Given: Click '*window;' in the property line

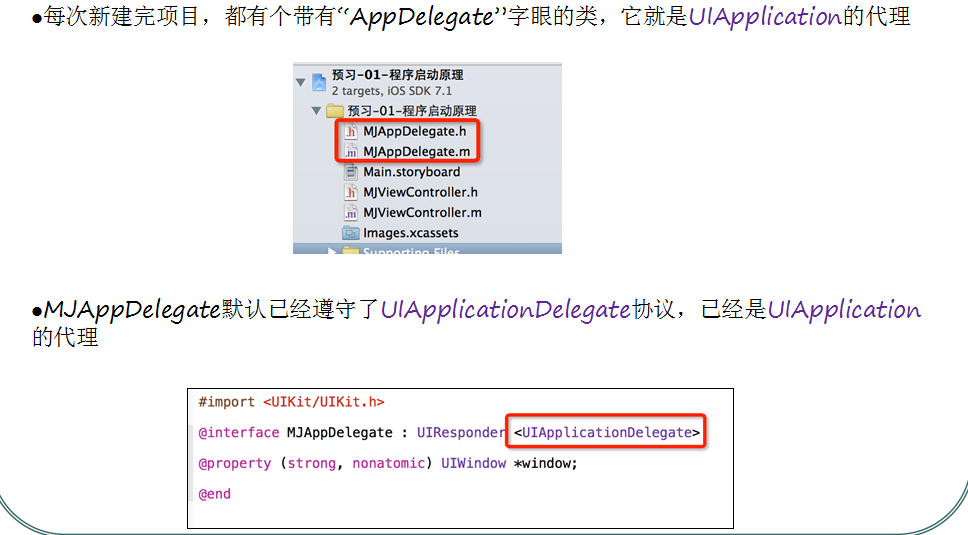Looking at the screenshot, I should click(546, 463).
